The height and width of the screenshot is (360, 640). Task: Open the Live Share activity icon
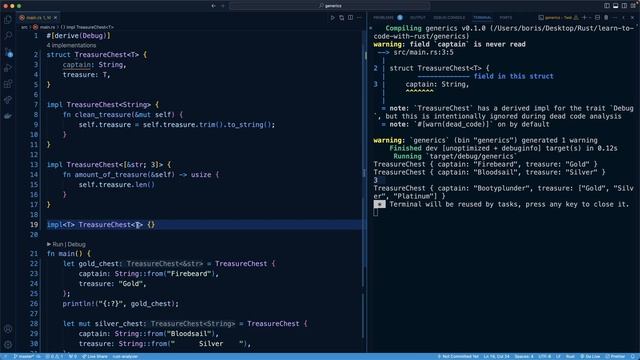[8, 100]
